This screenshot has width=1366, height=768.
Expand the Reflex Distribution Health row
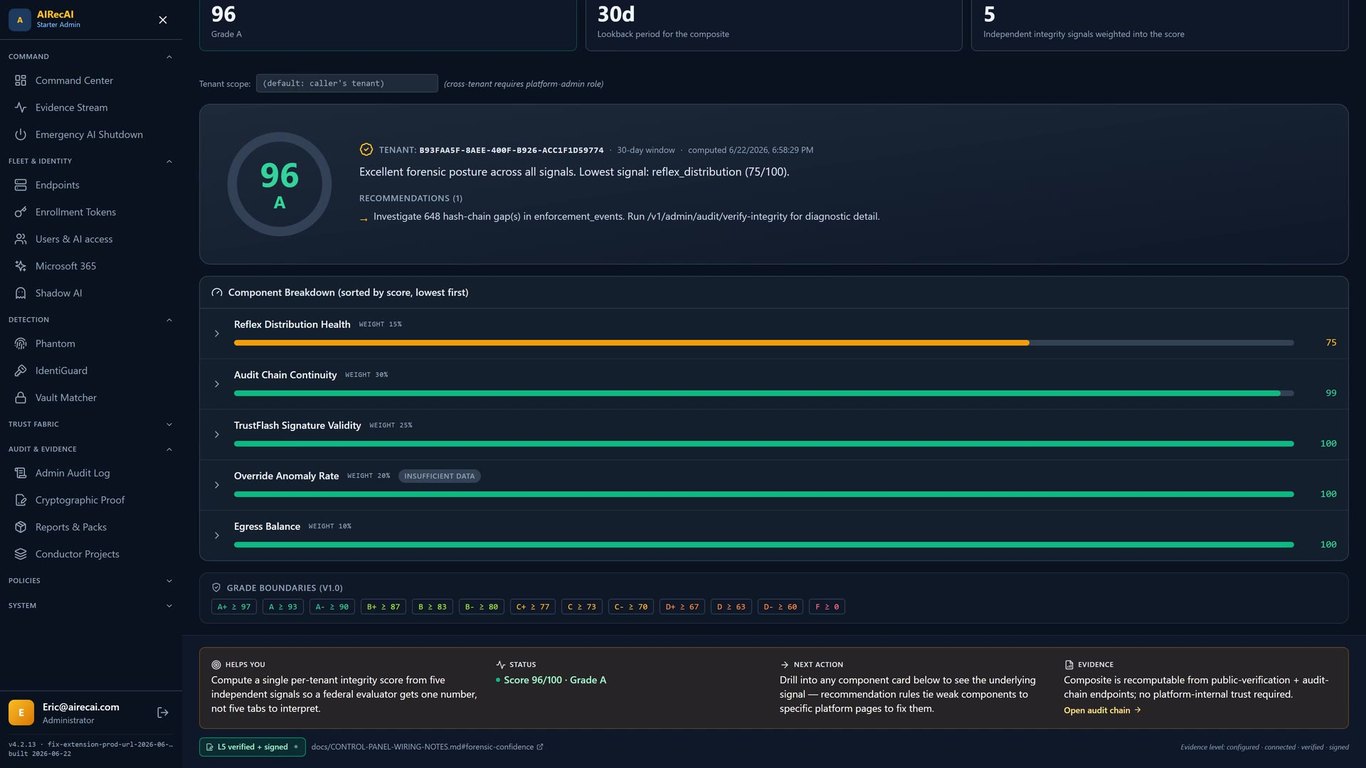pyautogui.click(x=217, y=334)
